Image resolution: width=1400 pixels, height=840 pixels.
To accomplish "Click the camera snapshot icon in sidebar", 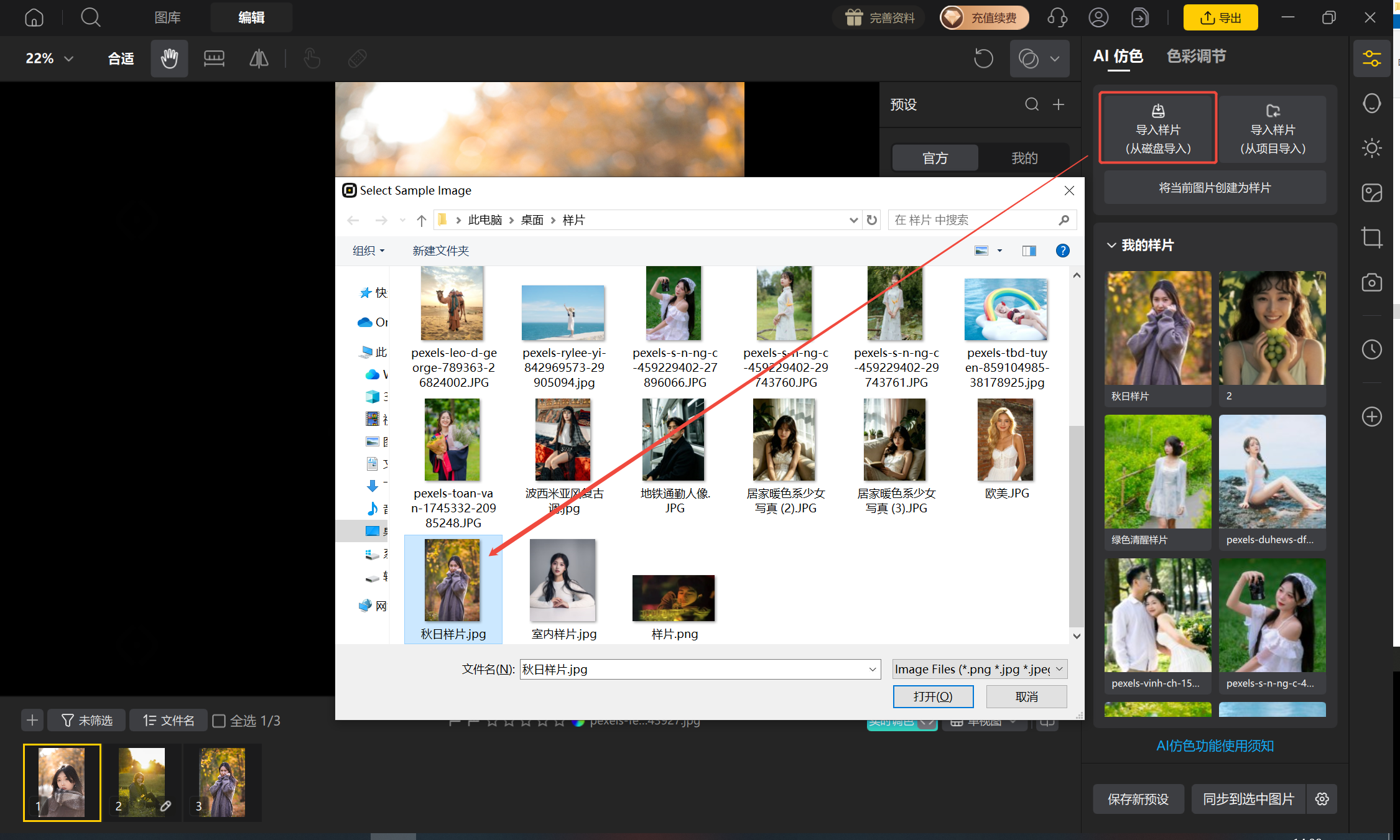I will 1371,282.
